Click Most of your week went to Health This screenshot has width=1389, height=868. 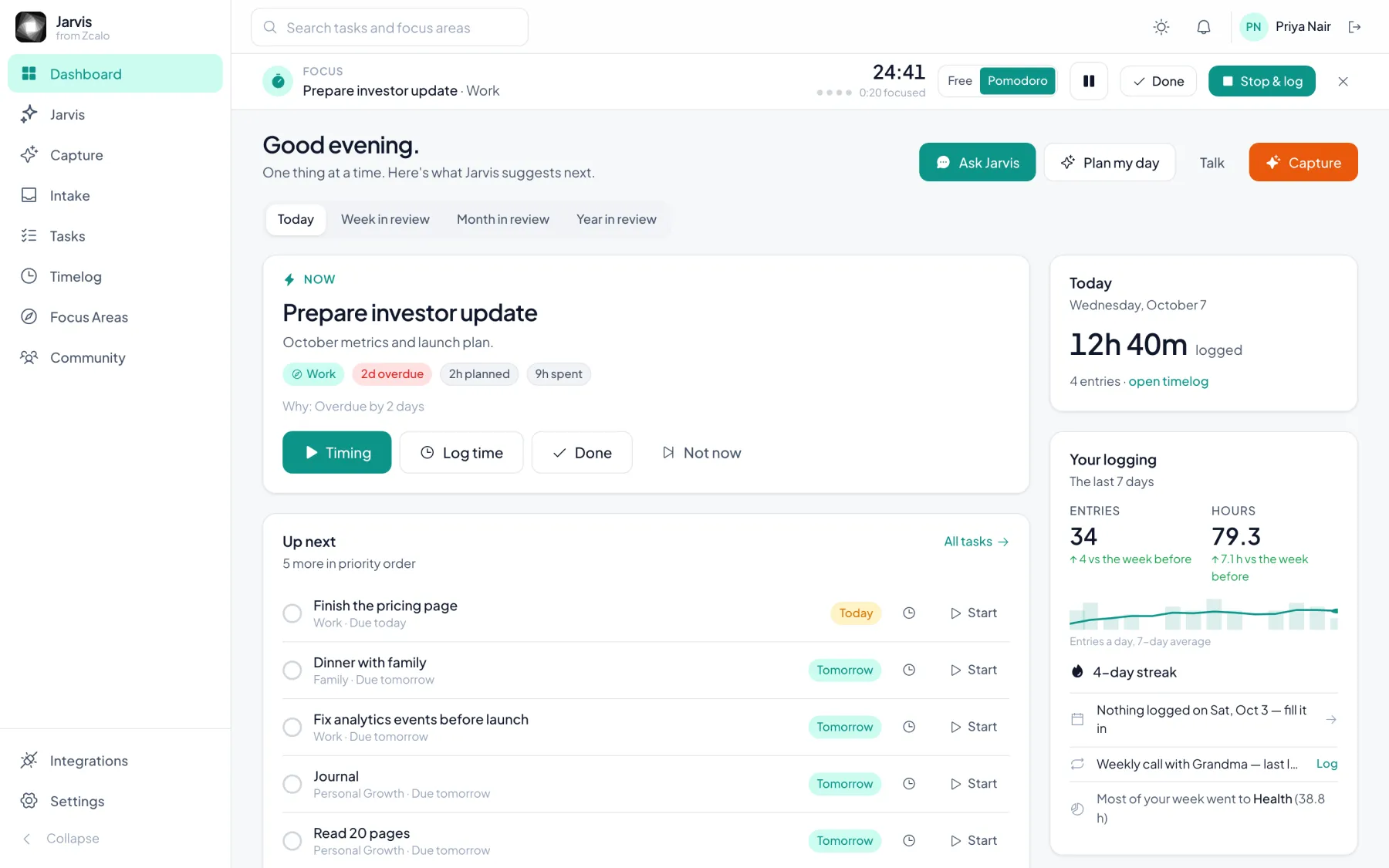pos(1204,809)
